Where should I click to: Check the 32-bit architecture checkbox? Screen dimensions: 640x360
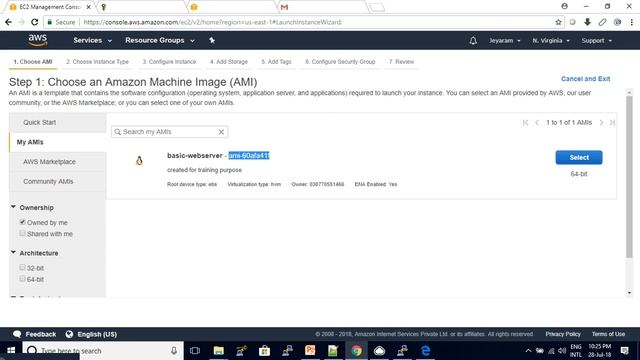tap(22, 267)
